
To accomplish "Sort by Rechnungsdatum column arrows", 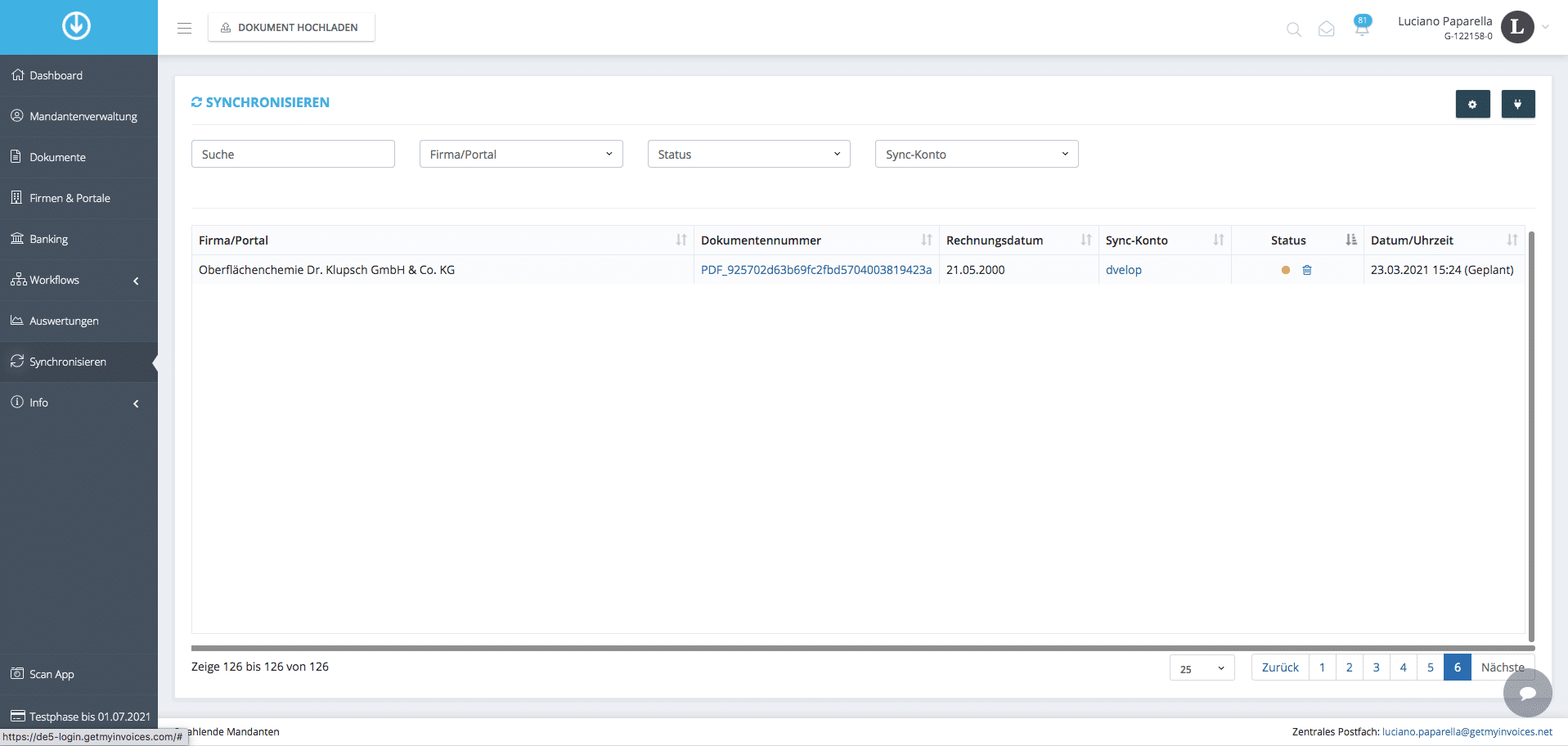I will (x=1086, y=240).
